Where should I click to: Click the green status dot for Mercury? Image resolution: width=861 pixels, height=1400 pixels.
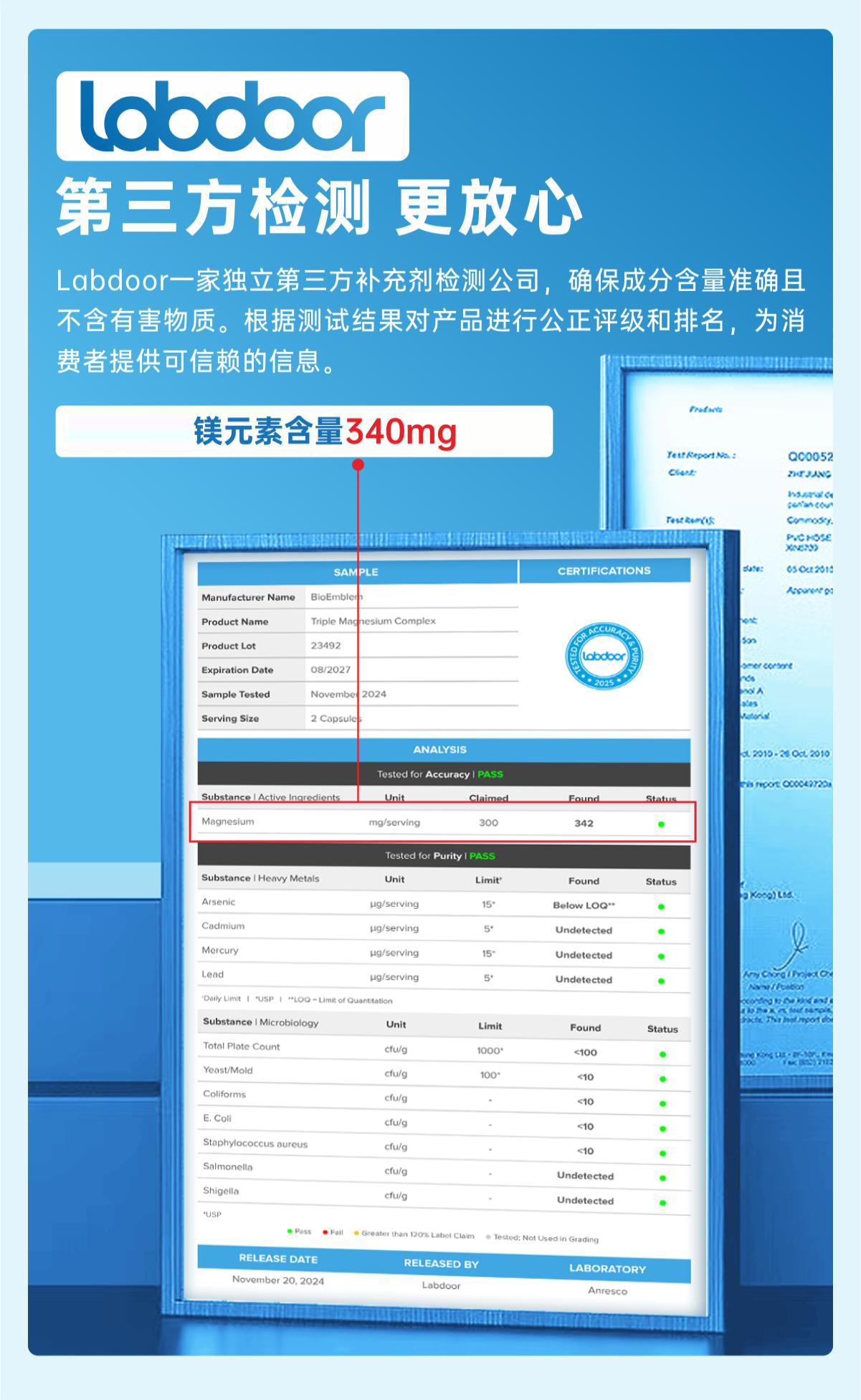[x=661, y=956]
